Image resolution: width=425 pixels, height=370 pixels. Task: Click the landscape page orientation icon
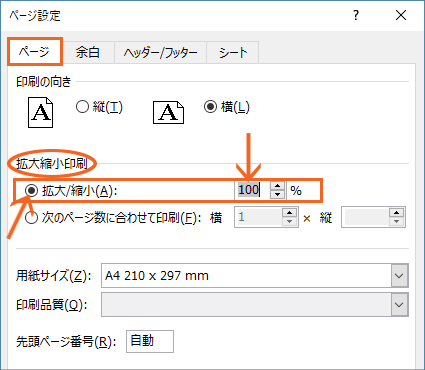pyautogui.click(x=168, y=113)
